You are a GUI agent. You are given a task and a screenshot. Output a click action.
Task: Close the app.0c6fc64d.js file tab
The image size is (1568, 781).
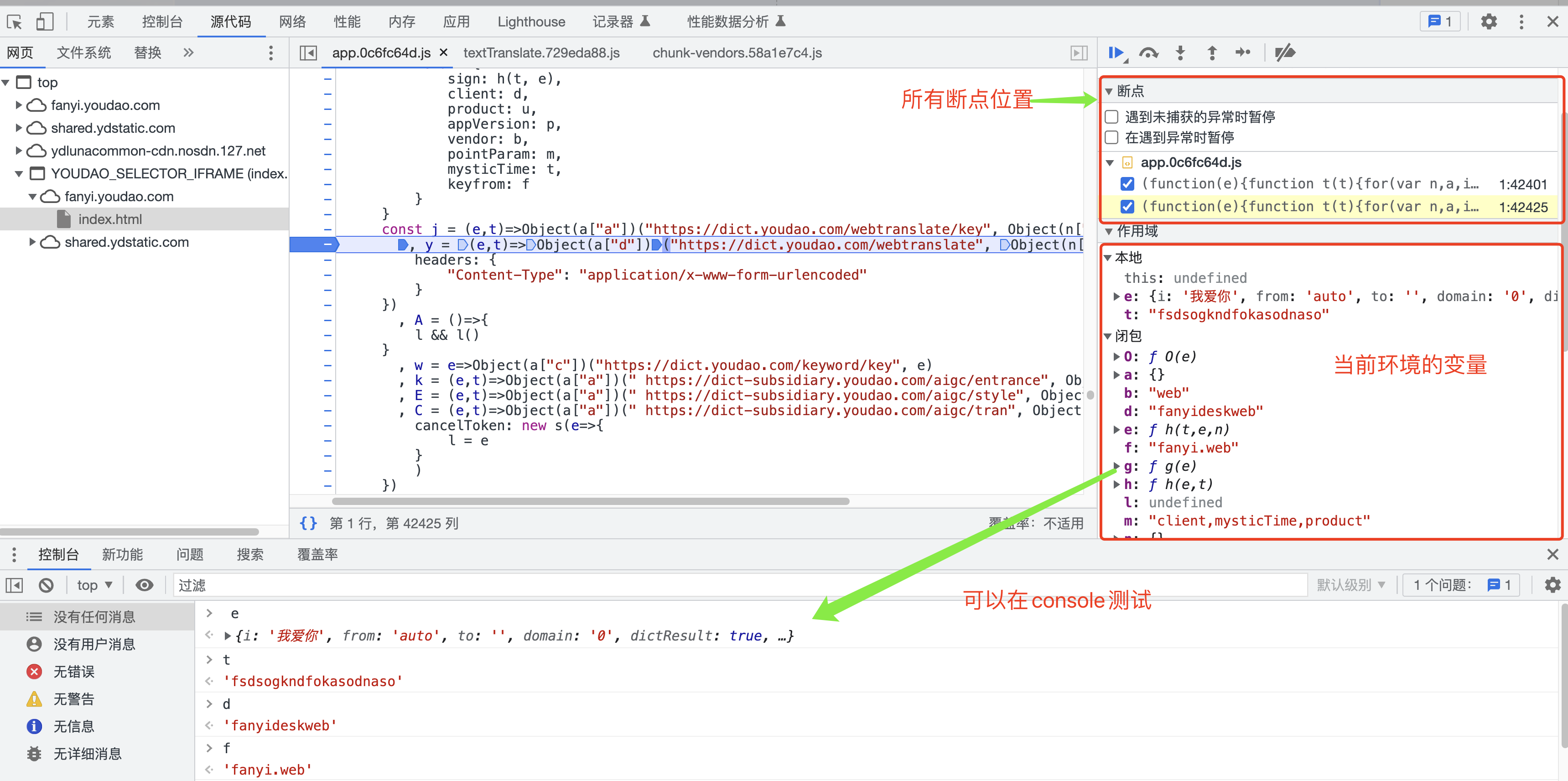pos(444,52)
